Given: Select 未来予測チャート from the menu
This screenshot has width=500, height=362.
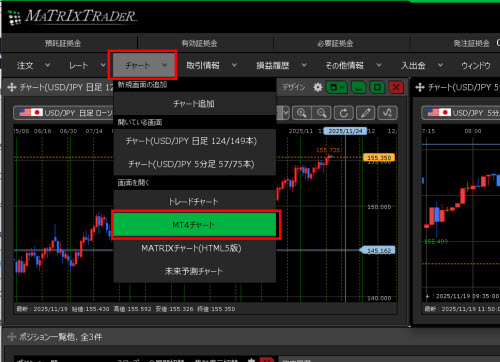Looking at the screenshot, I should tap(195, 271).
